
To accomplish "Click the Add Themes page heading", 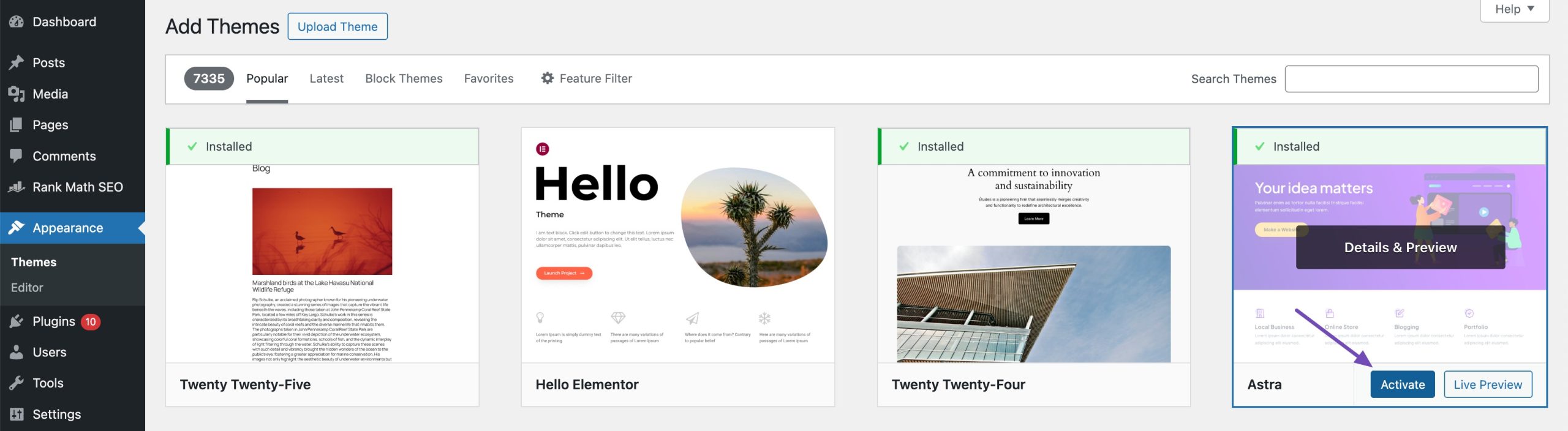I will (x=222, y=26).
